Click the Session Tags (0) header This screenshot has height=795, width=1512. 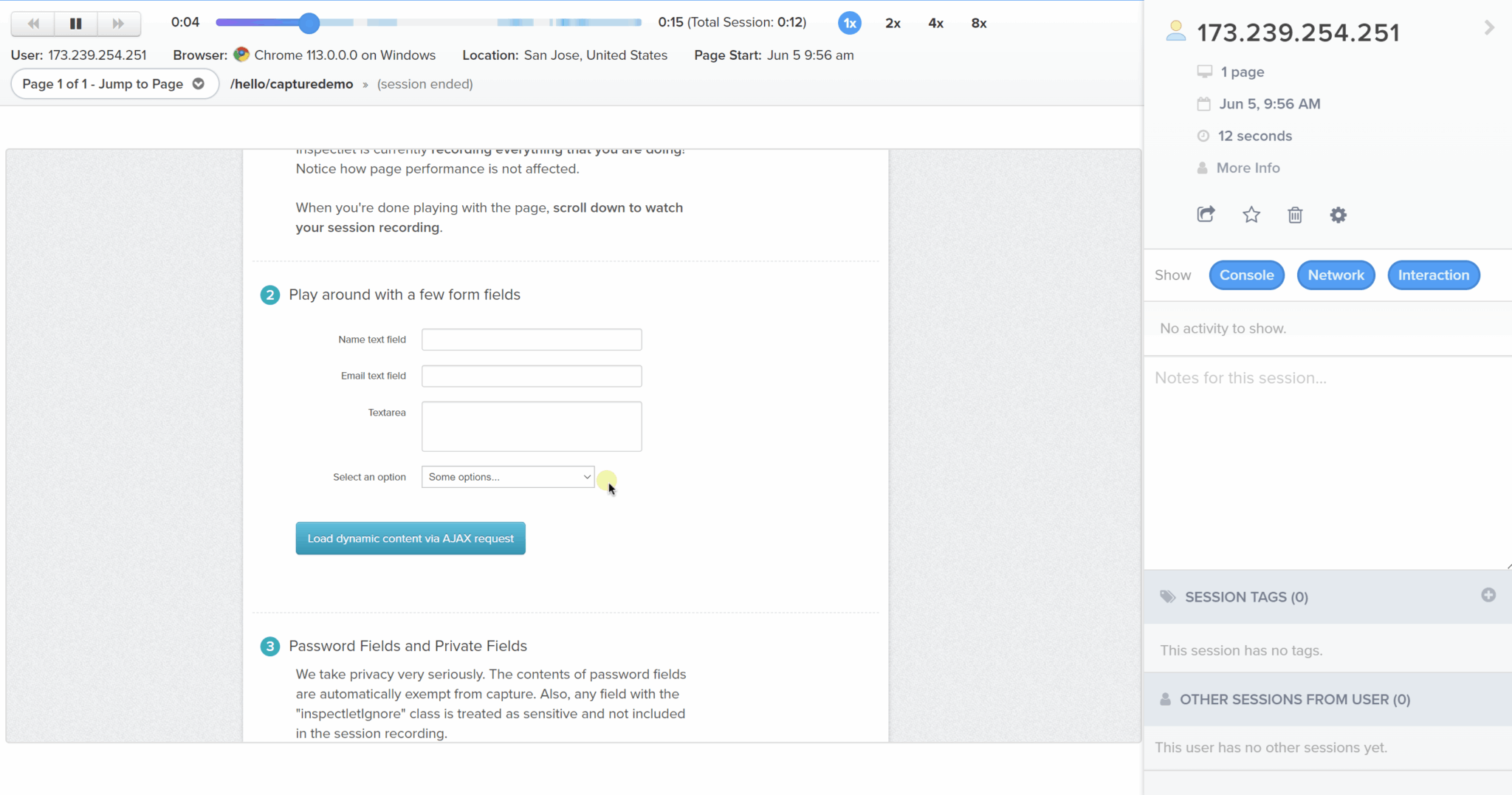(x=1327, y=596)
